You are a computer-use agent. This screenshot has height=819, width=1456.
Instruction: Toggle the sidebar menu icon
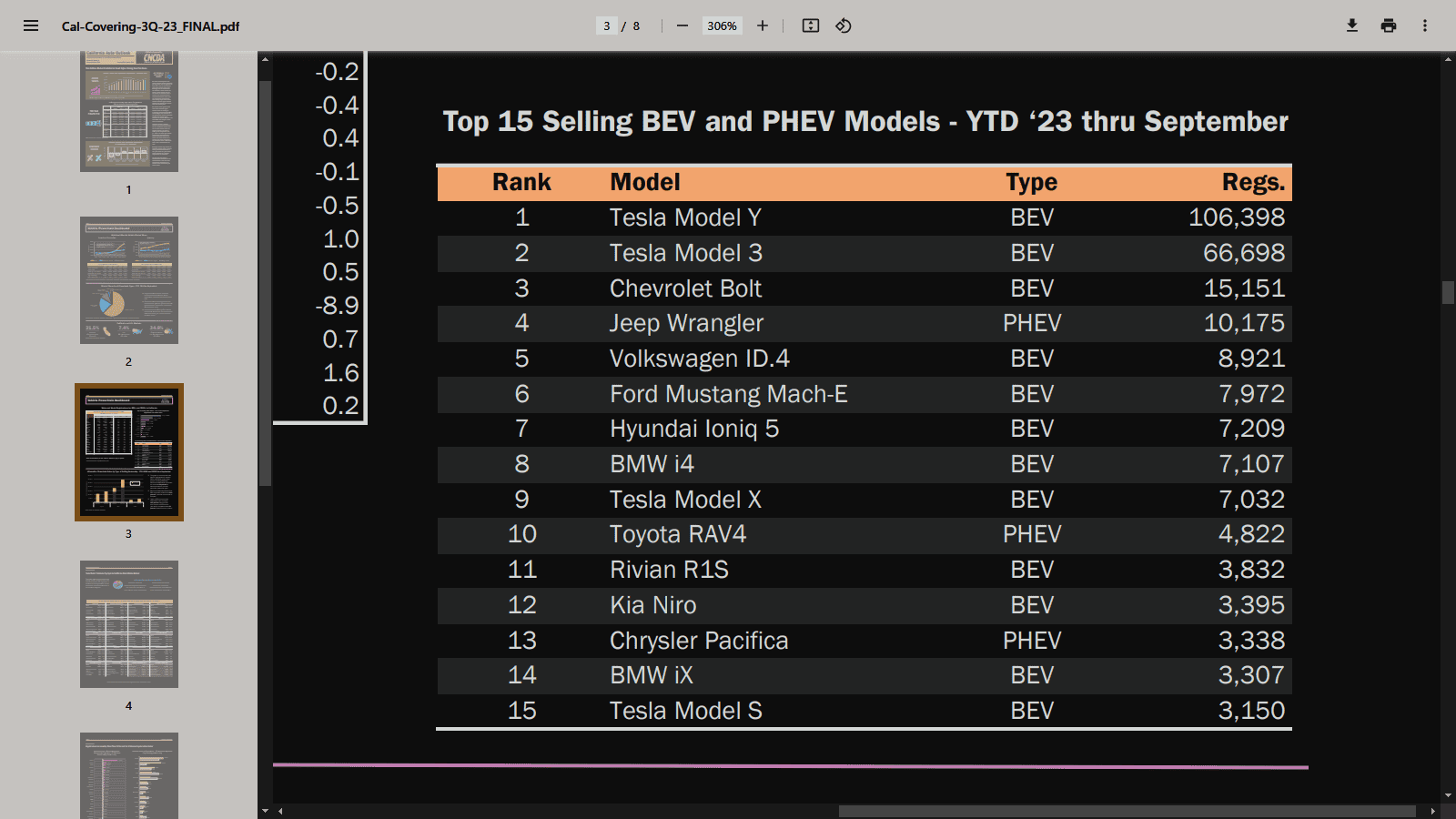coord(31,25)
